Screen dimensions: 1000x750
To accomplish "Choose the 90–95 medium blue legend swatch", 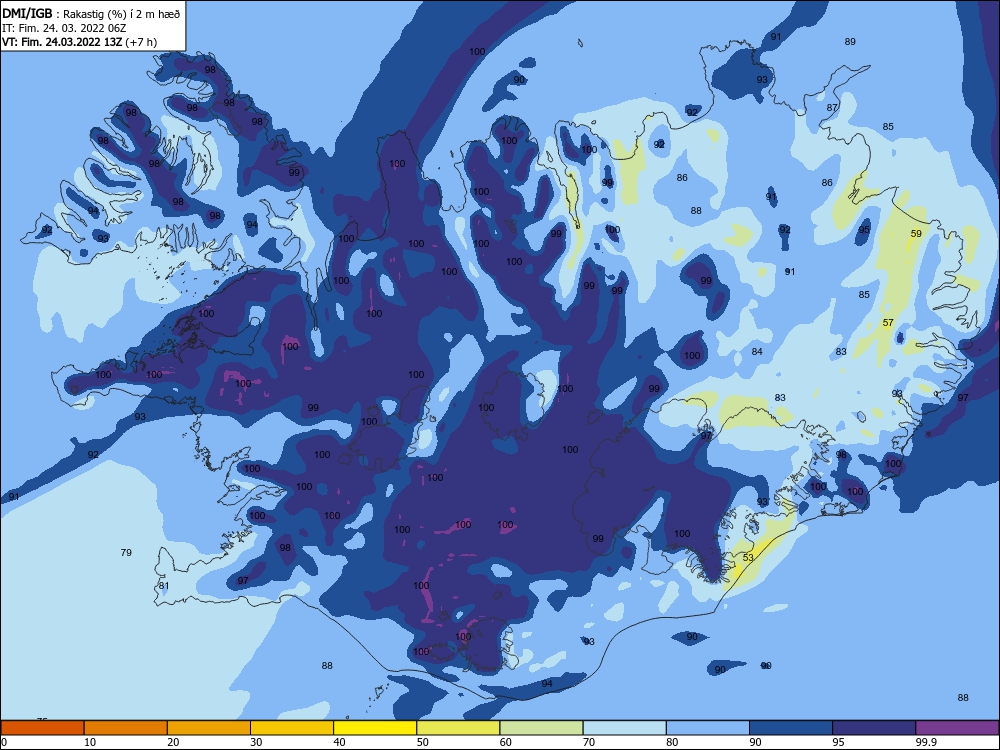I will point(791,728).
